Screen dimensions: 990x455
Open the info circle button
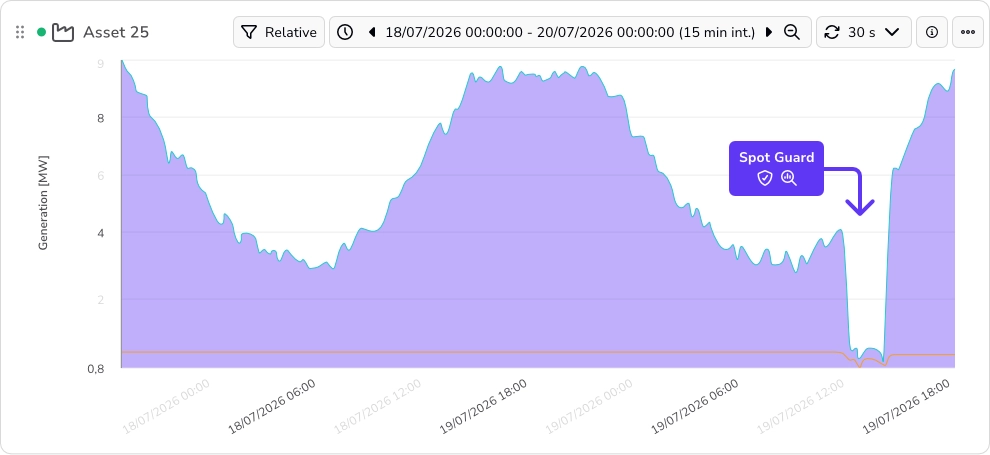[x=932, y=32]
